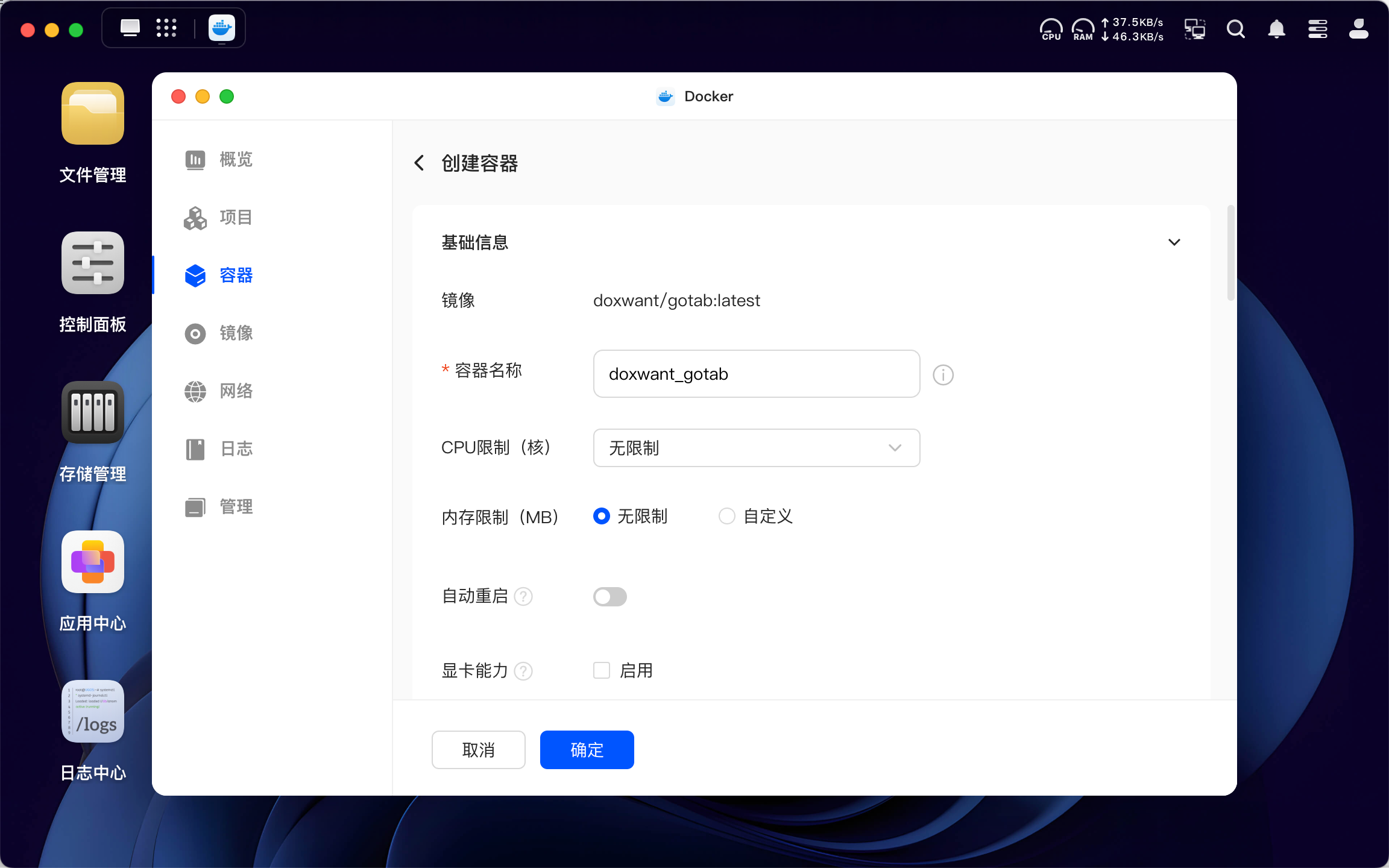Click the 容器名称 input field
The image size is (1389, 868).
[757, 374]
